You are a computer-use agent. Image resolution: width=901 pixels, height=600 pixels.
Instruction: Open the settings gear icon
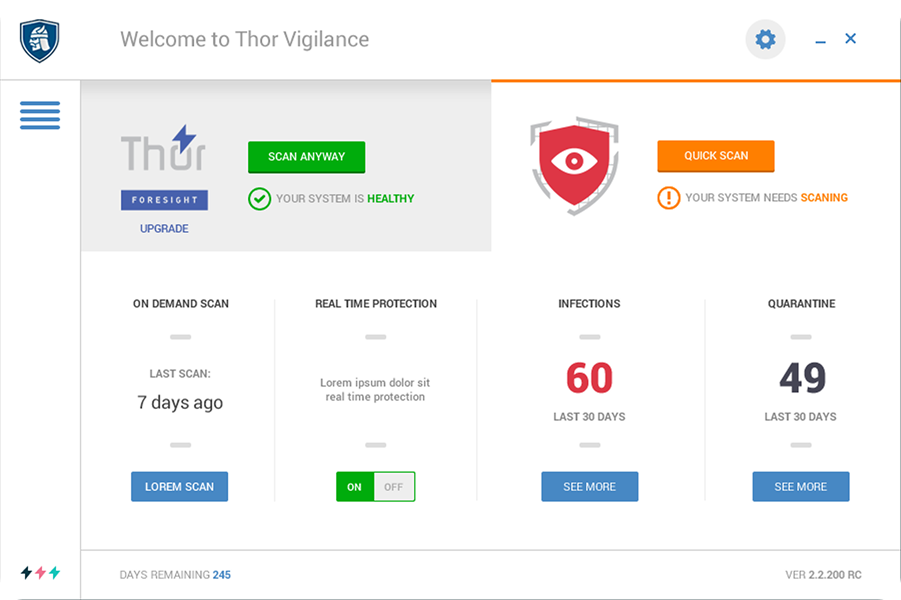(x=765, y=39)
